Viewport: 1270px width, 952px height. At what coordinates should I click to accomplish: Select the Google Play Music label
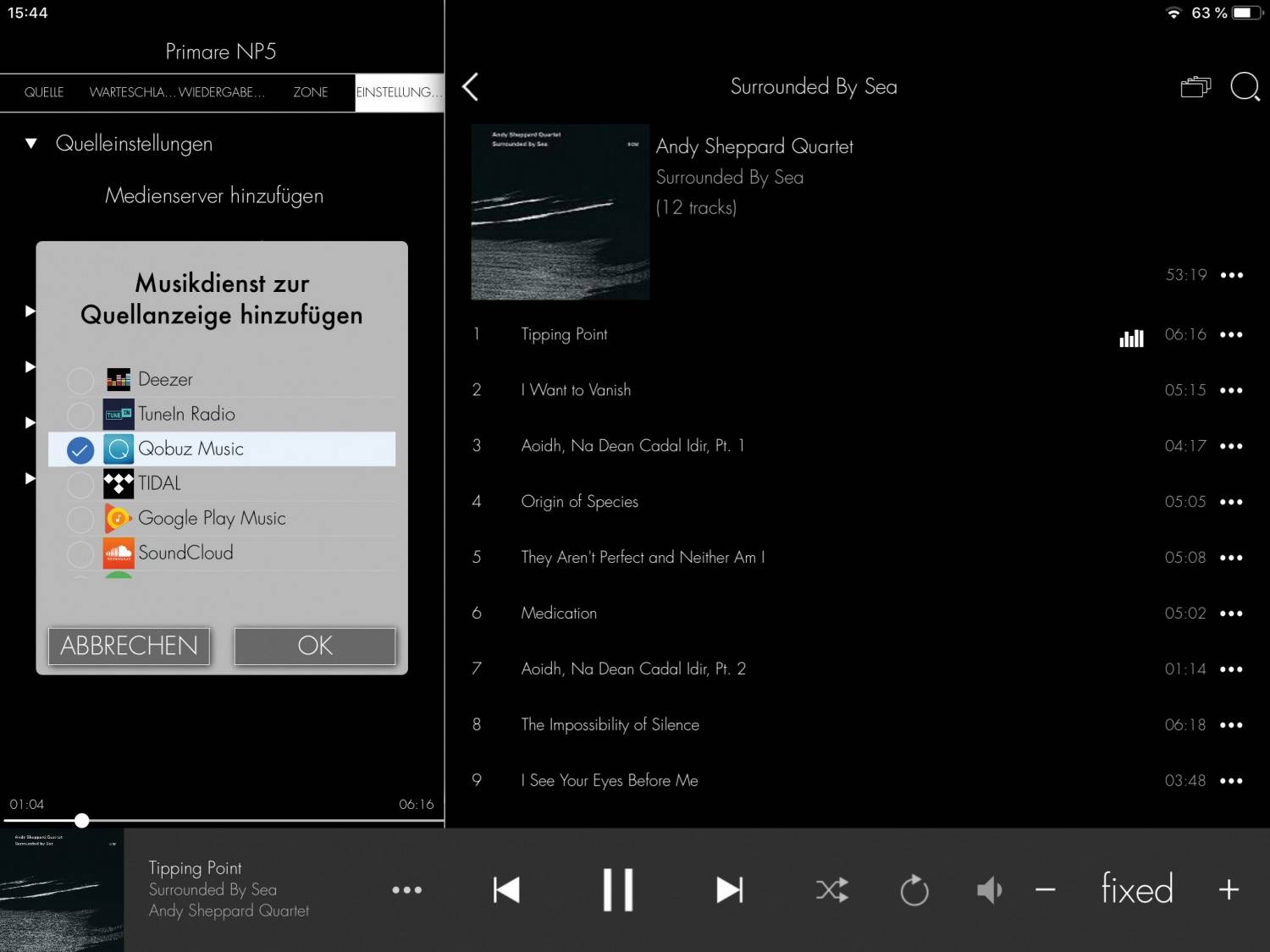click(x=212, y=519)
